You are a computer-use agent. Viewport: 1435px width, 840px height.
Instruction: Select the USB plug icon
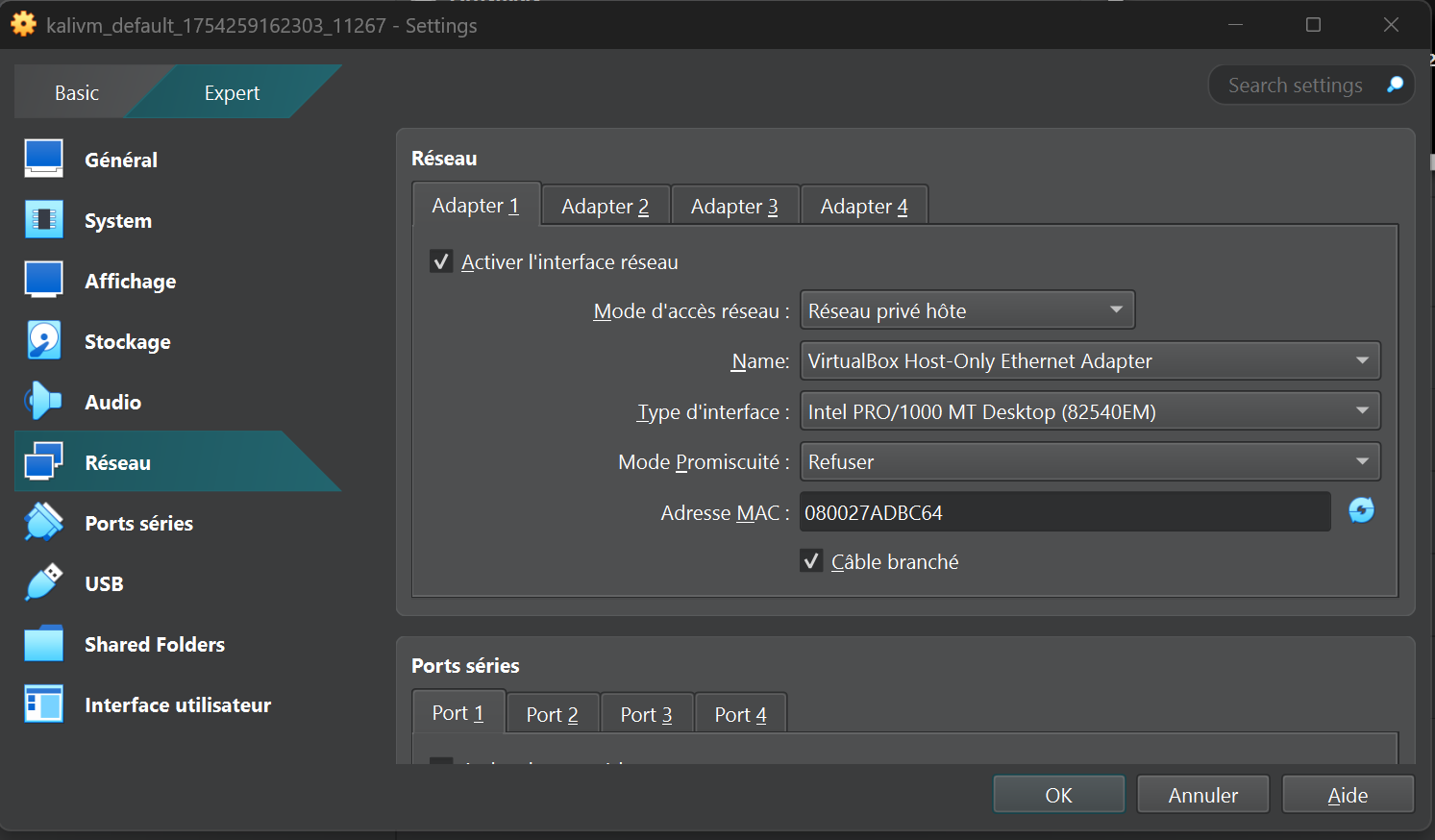[44, 583]
